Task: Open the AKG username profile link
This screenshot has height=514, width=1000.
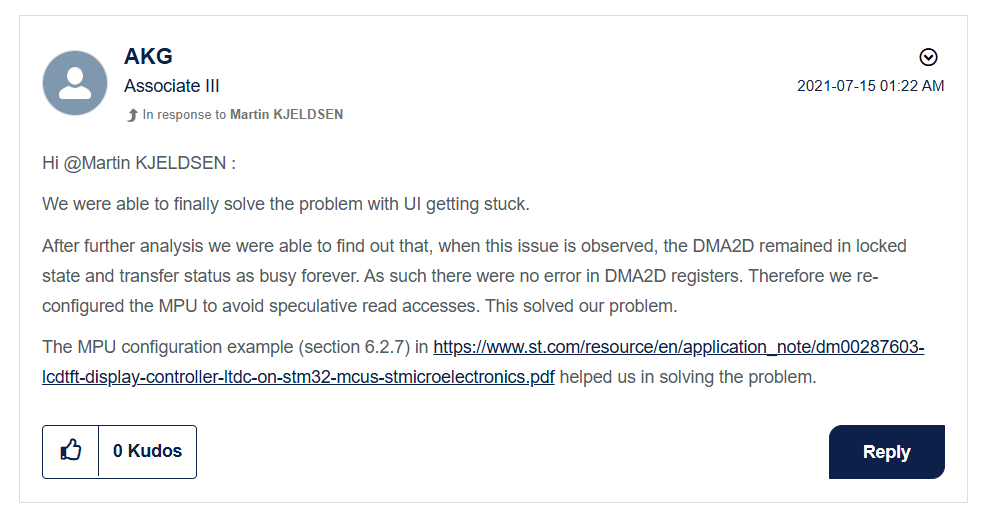Action: (x=148, y=56)
